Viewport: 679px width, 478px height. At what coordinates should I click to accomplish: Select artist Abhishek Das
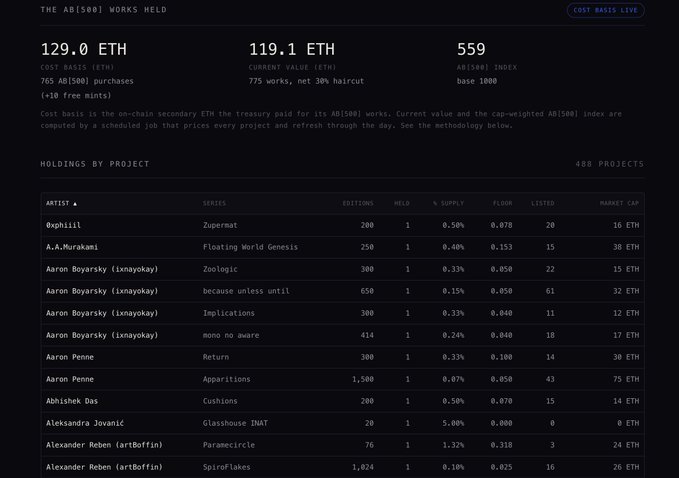click(x=72, y=401)
